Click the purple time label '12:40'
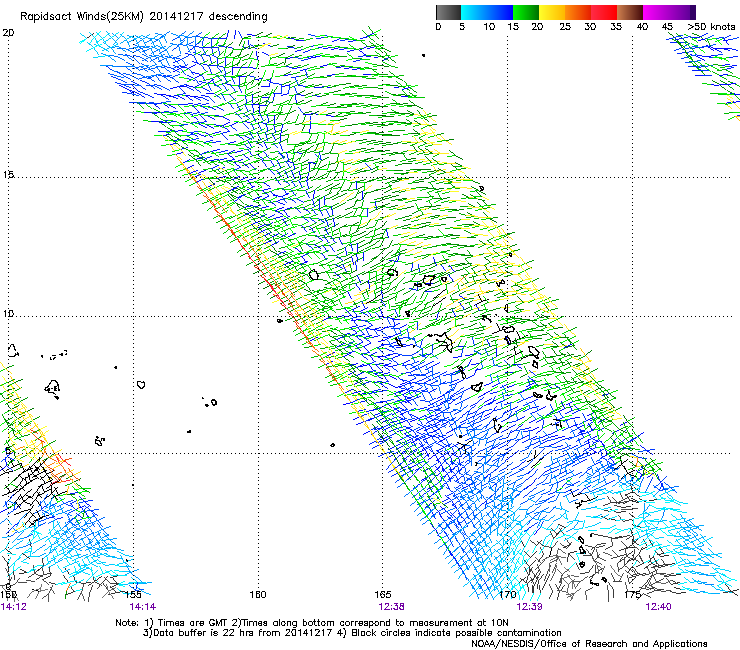Viewport: 740px width, 650px height. click(658, 607)
